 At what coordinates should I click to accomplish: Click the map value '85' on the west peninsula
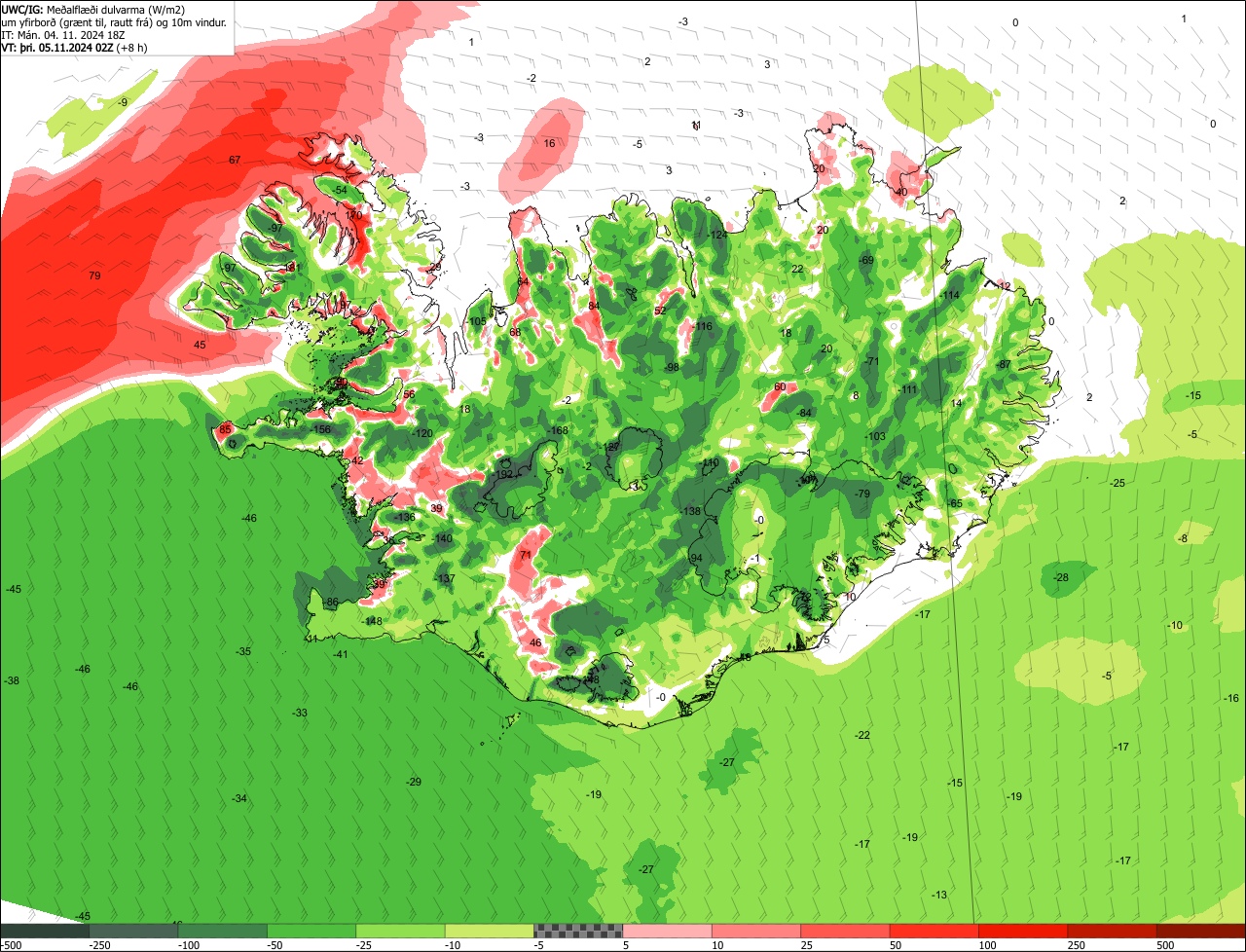[x=225, y=429]
